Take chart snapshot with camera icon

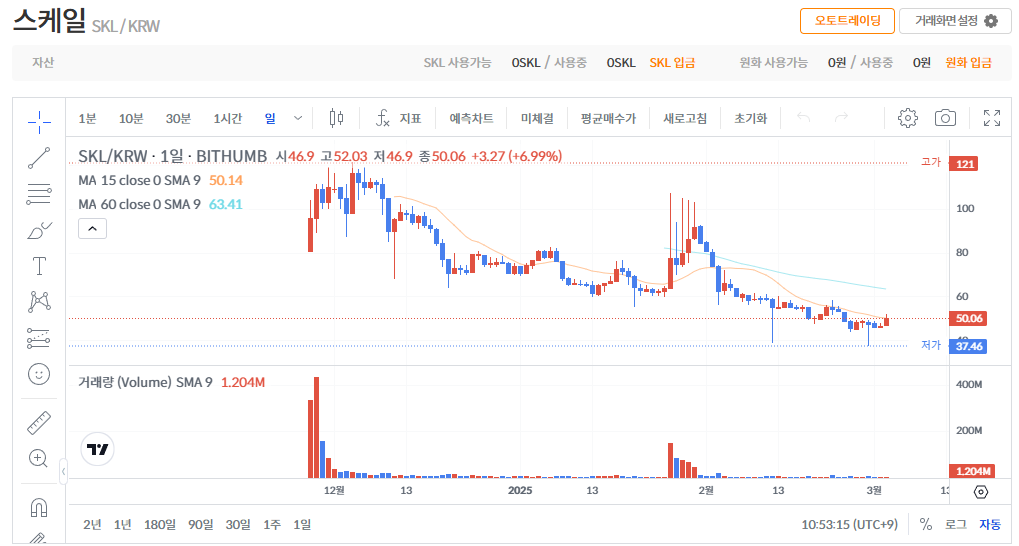[946, 118]
